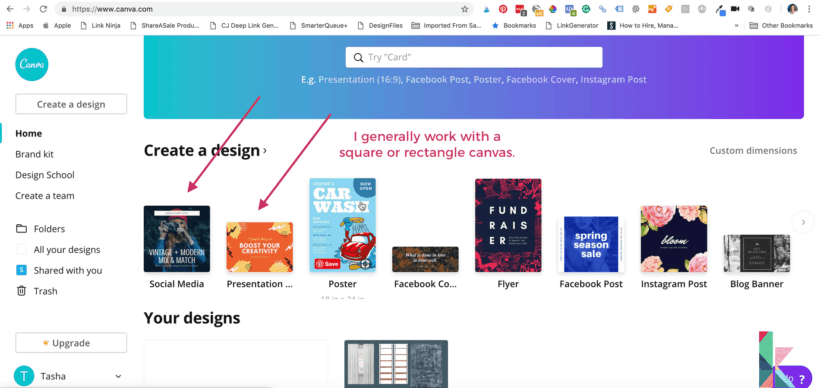
Task: Open the Chrome three-dot menu
Action: 809,9
